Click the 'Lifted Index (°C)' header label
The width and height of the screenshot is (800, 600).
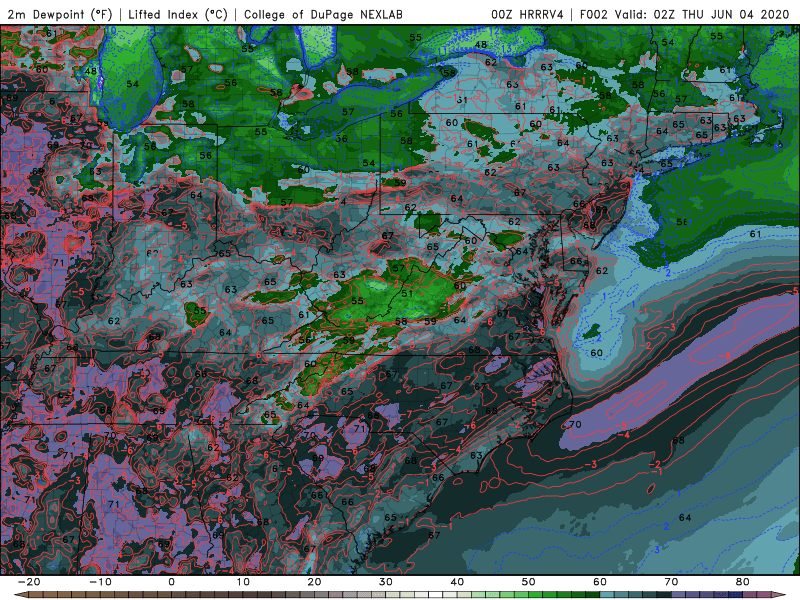click(178, 15)
